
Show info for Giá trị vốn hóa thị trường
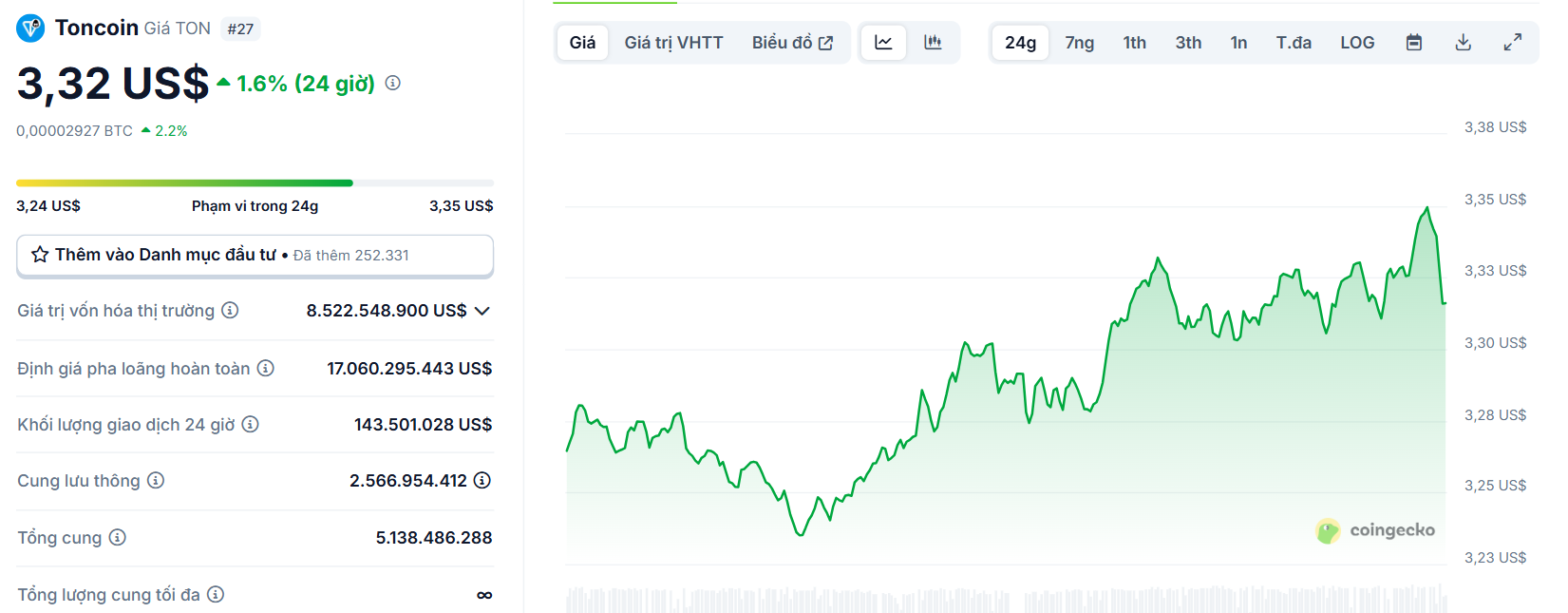coord(230,310)
